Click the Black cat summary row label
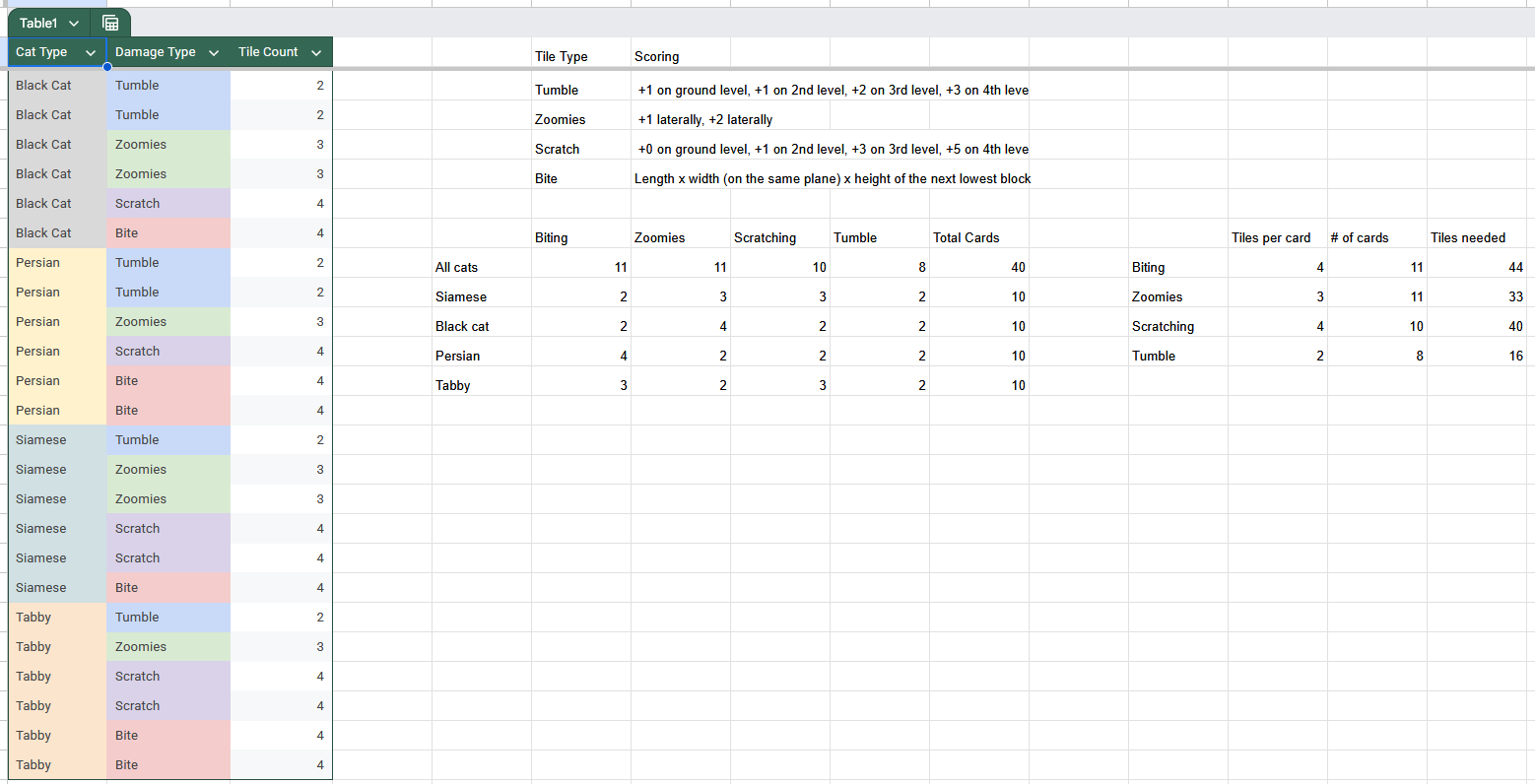This screenshot has width=1535, height=784. tap(463, 326)
